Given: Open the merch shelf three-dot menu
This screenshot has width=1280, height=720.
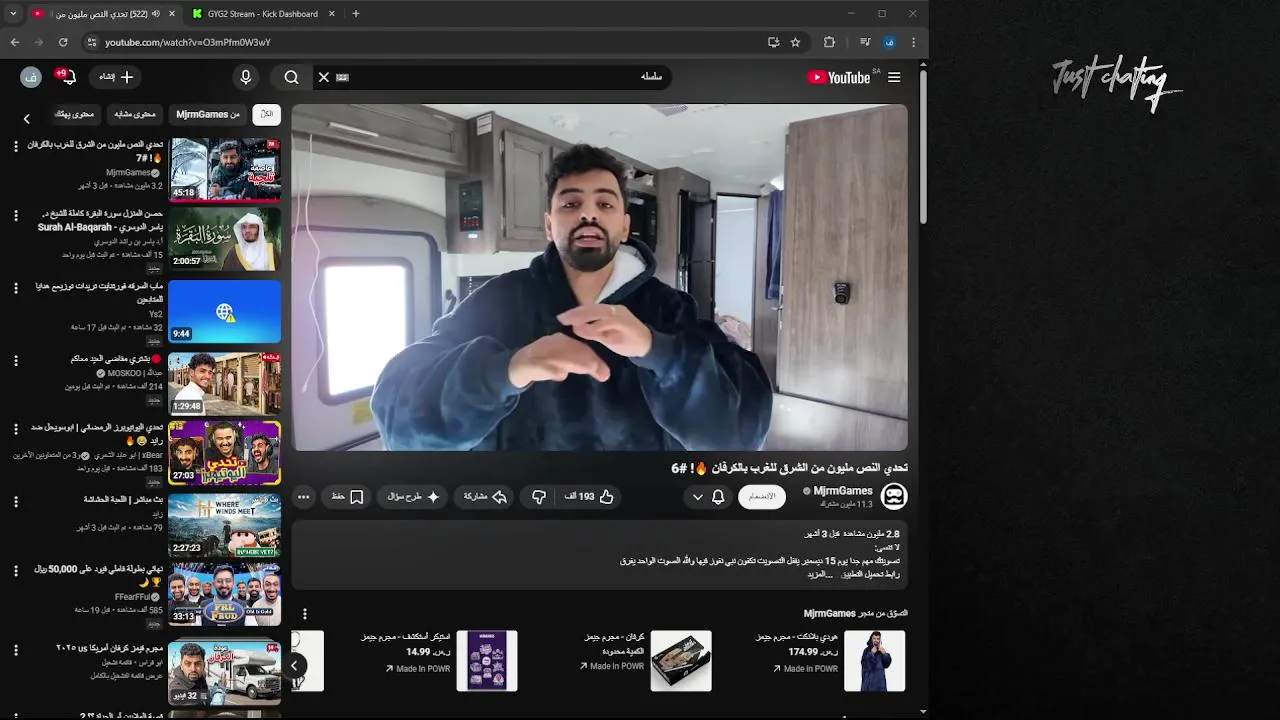Looking at the screenshot, I should click(304, 613).
